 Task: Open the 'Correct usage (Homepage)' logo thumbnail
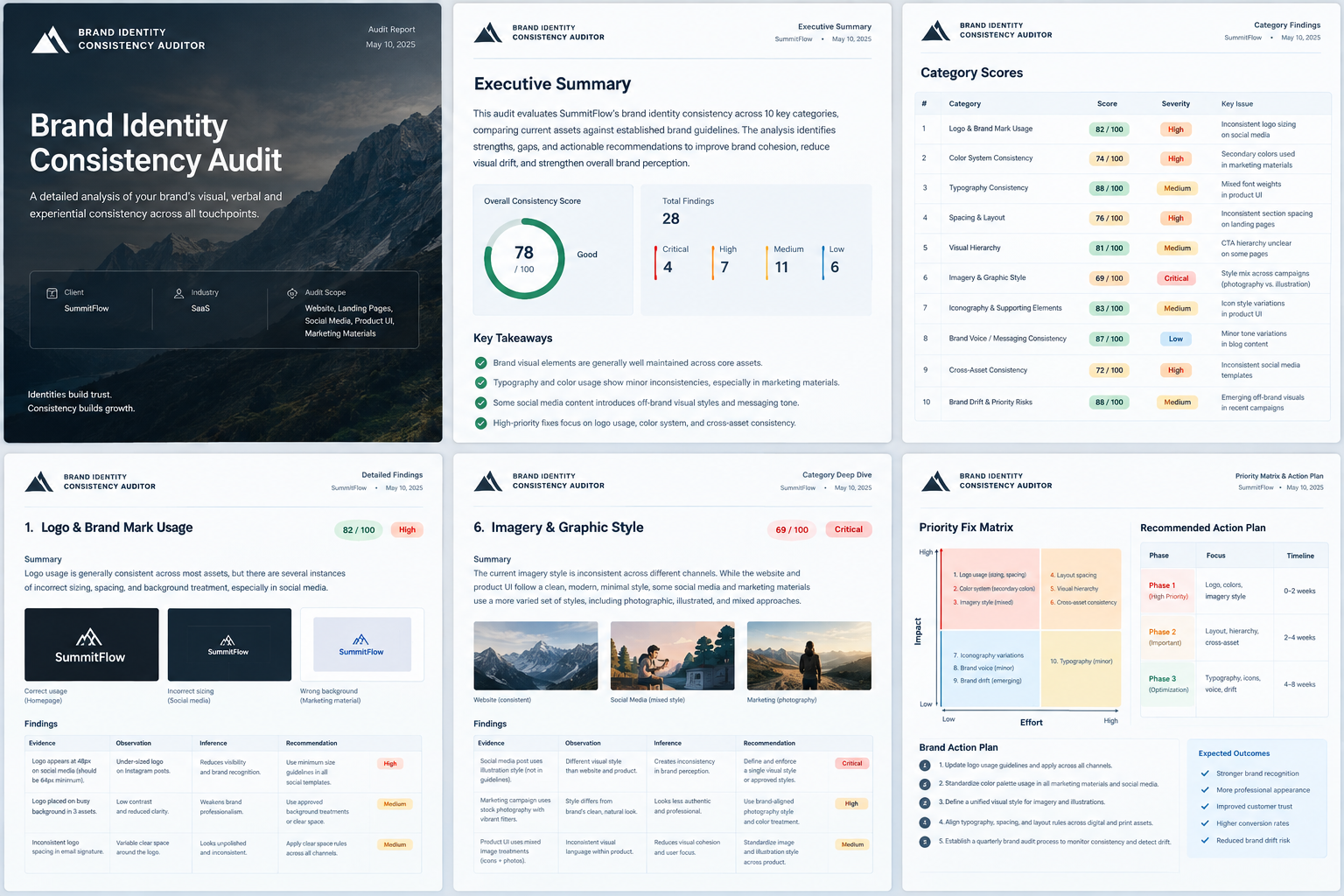(x=92, y=645)
